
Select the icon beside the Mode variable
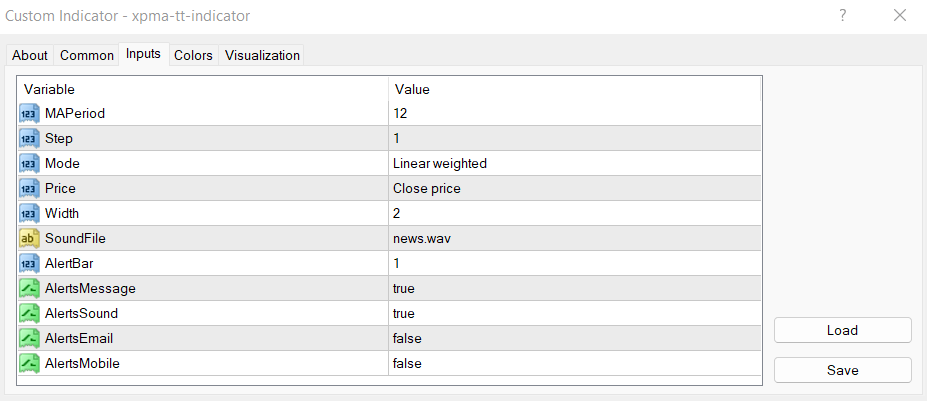[x=29, y=163]
